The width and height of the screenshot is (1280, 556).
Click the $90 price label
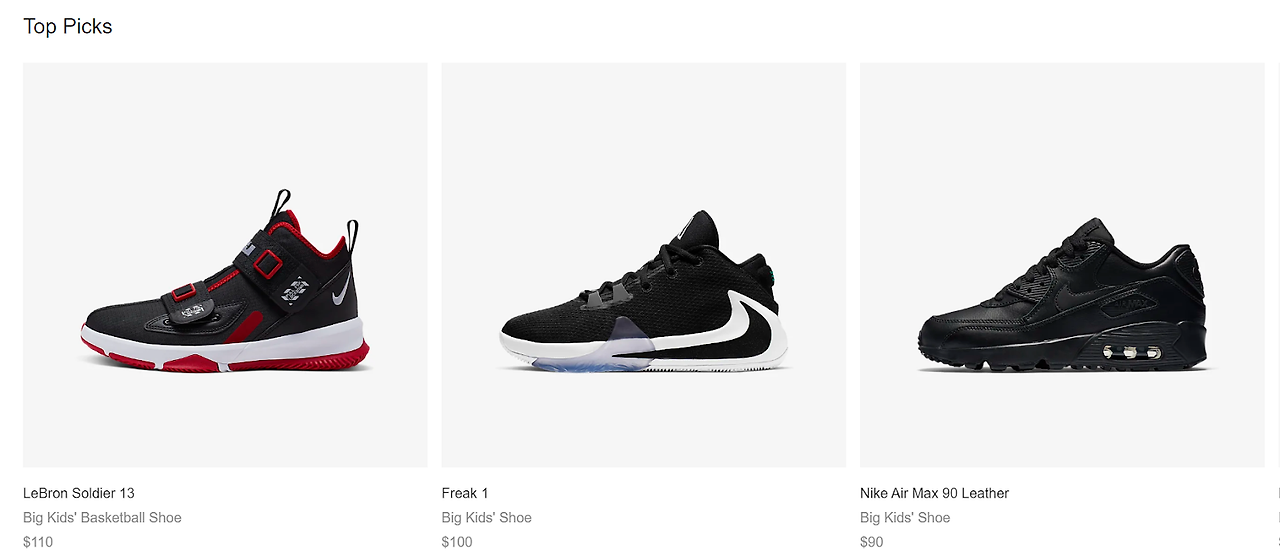[872, 542]
